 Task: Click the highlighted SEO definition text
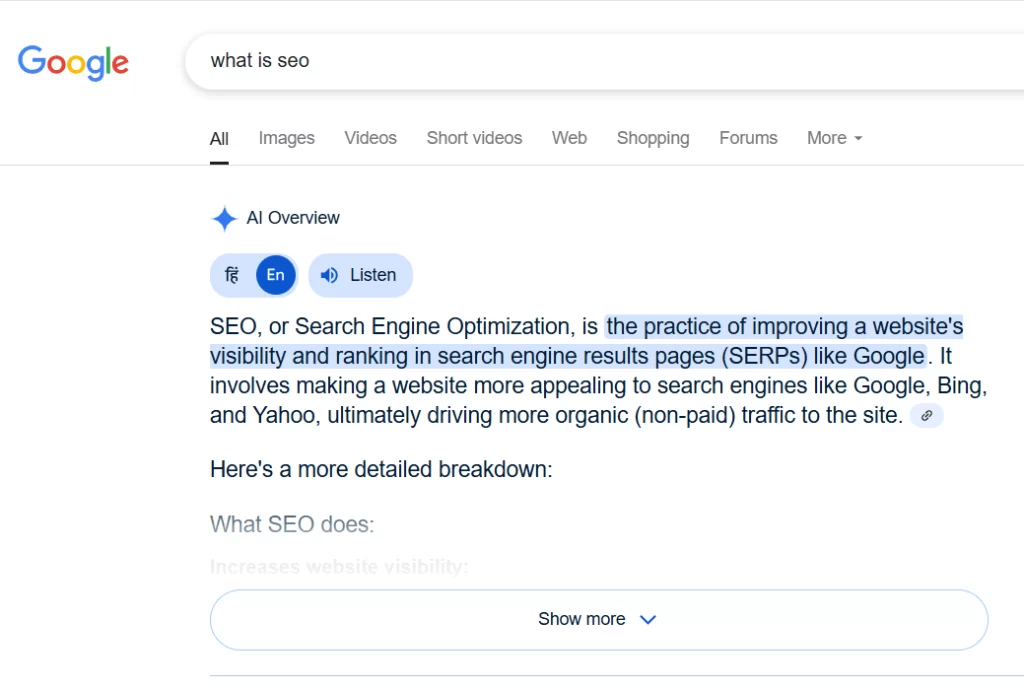tap(586, 341)
